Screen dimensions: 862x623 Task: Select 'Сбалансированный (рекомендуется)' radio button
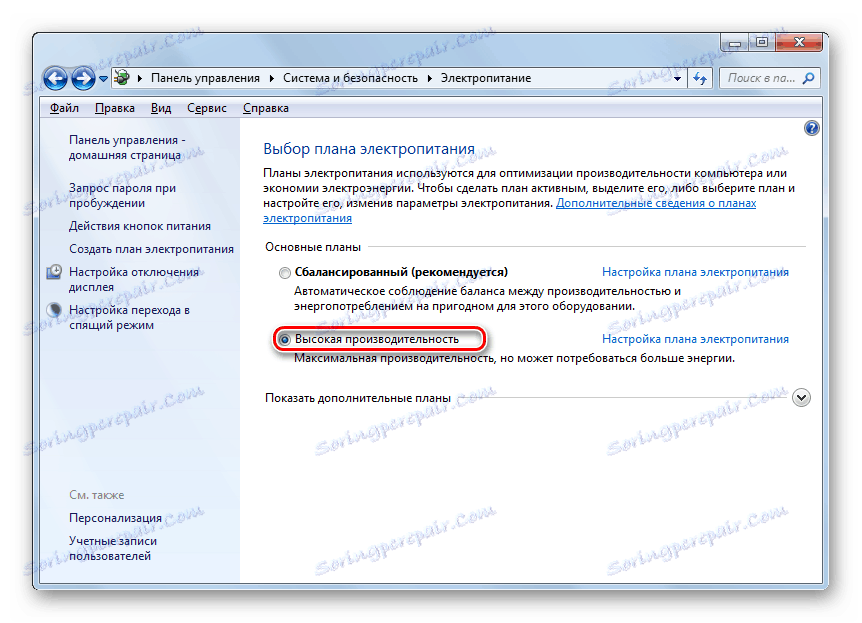pos(284,273)
